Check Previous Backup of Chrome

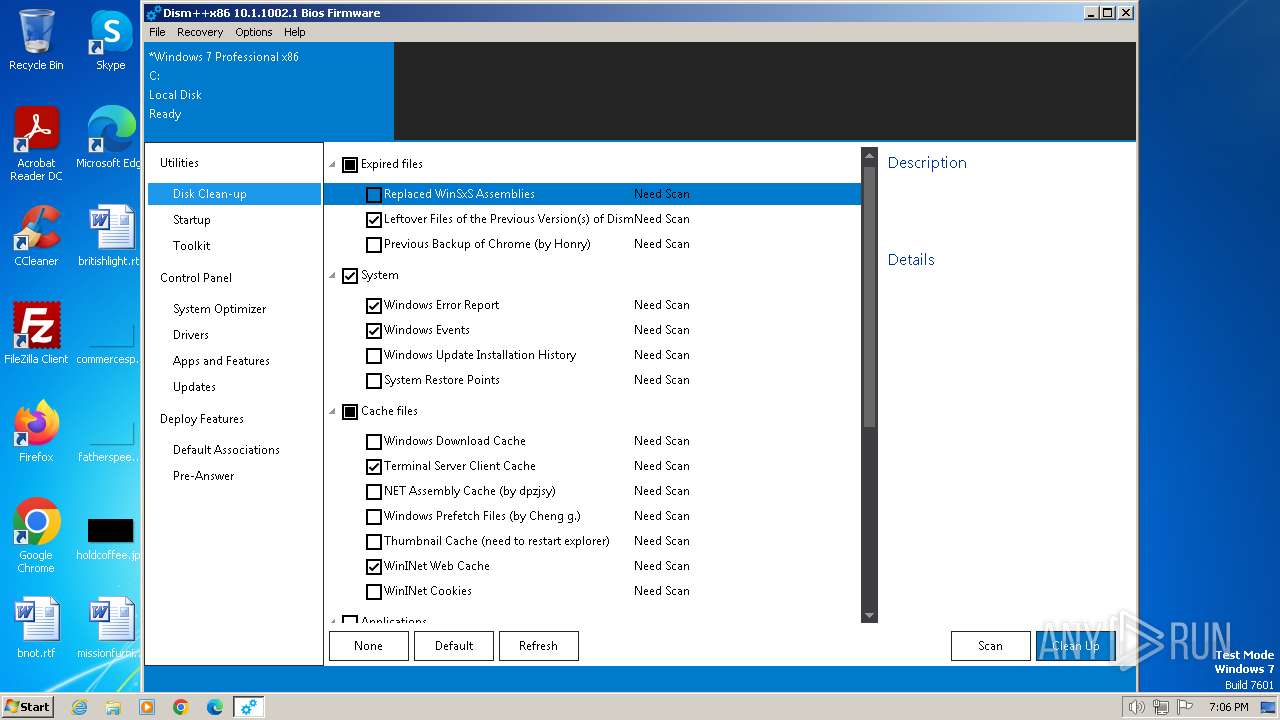click(x=374, y=245)
